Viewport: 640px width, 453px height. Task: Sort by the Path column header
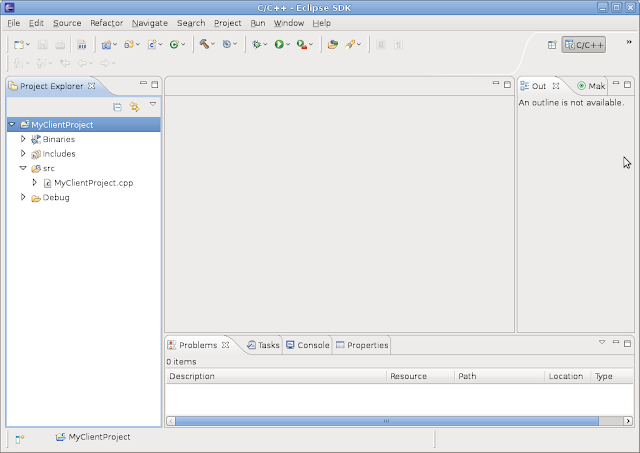[x=500, y=376]
